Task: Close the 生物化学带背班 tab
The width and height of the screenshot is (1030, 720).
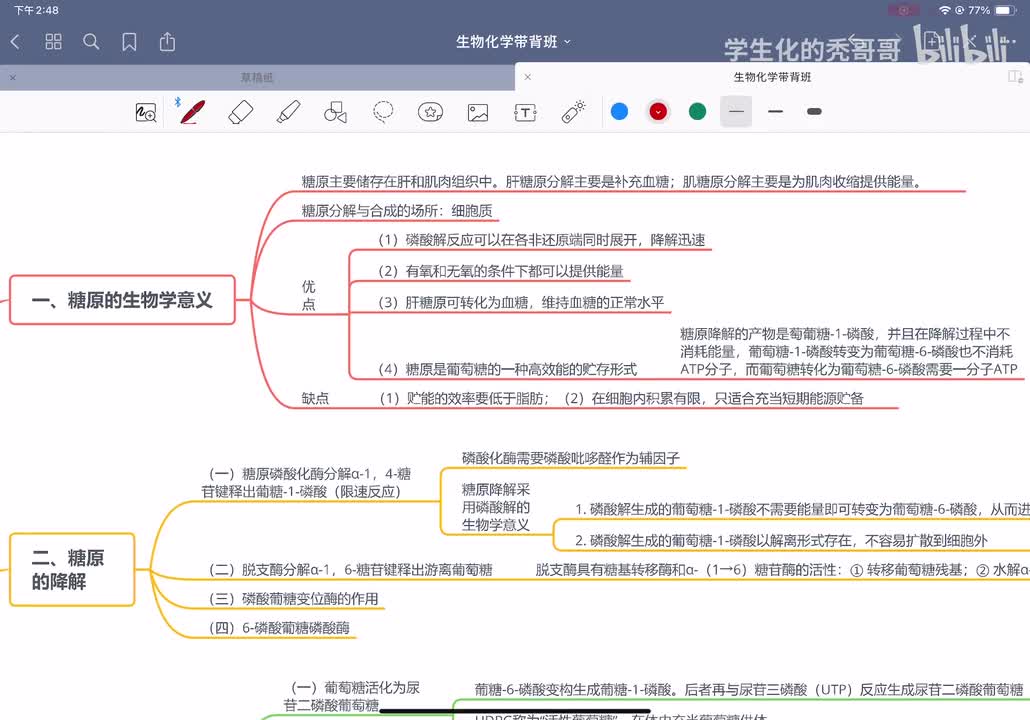Action: (x=527, y=77)
